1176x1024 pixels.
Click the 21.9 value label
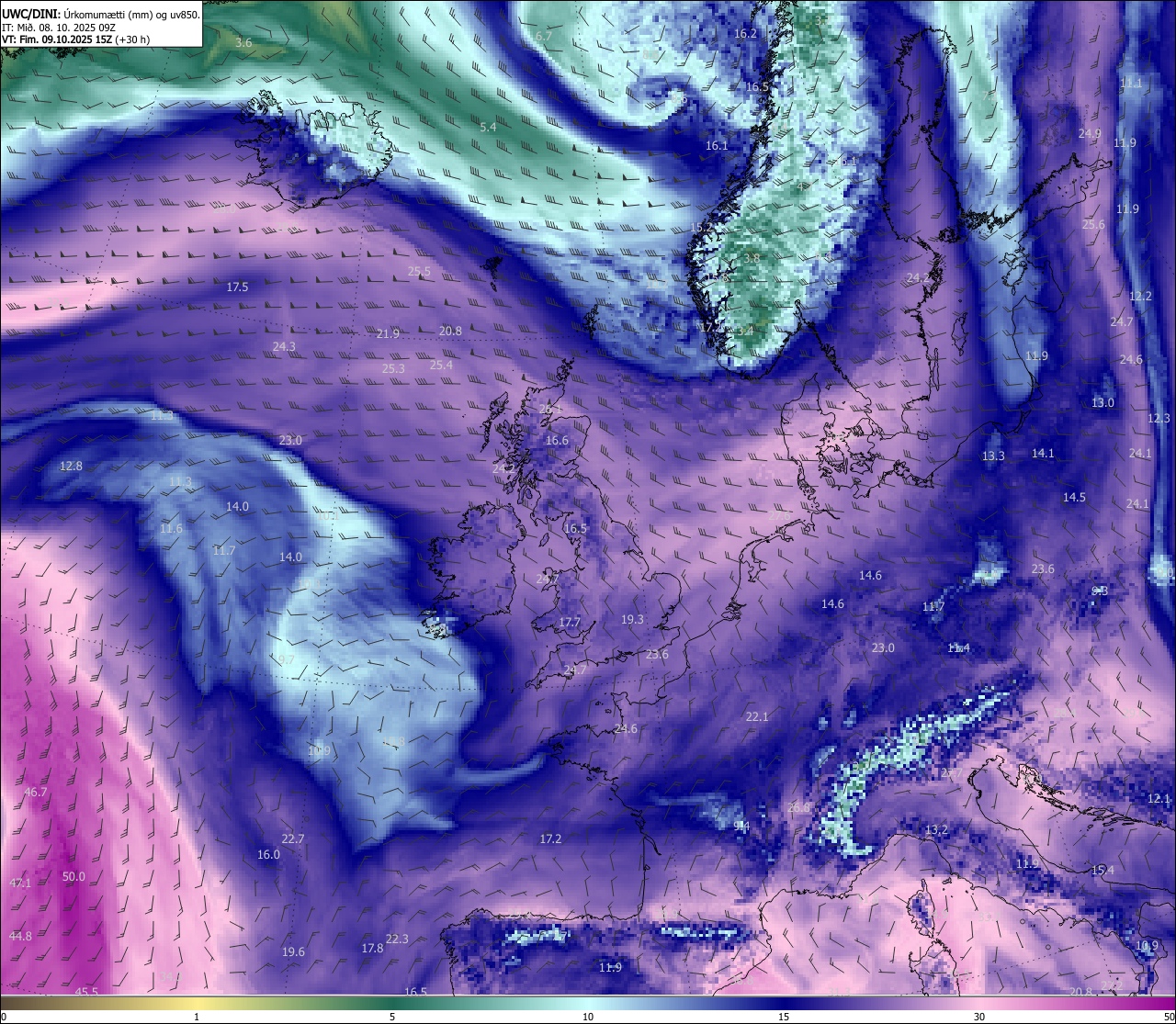coord(388,333)
